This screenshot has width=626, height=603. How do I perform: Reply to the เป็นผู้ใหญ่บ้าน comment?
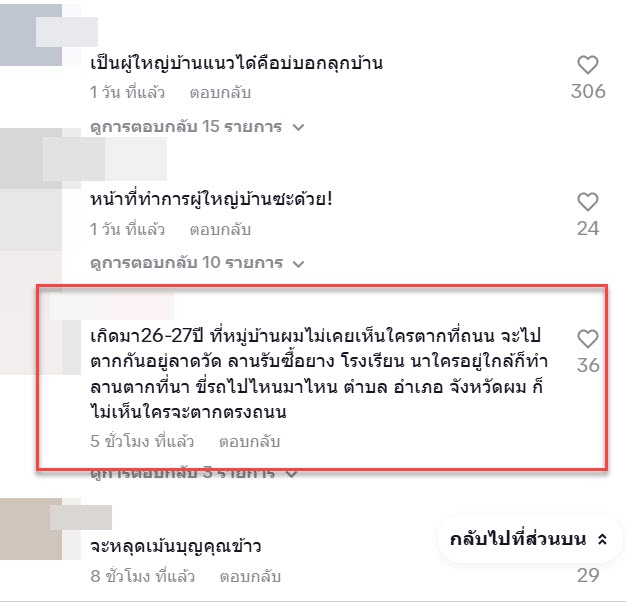(220, 93)
